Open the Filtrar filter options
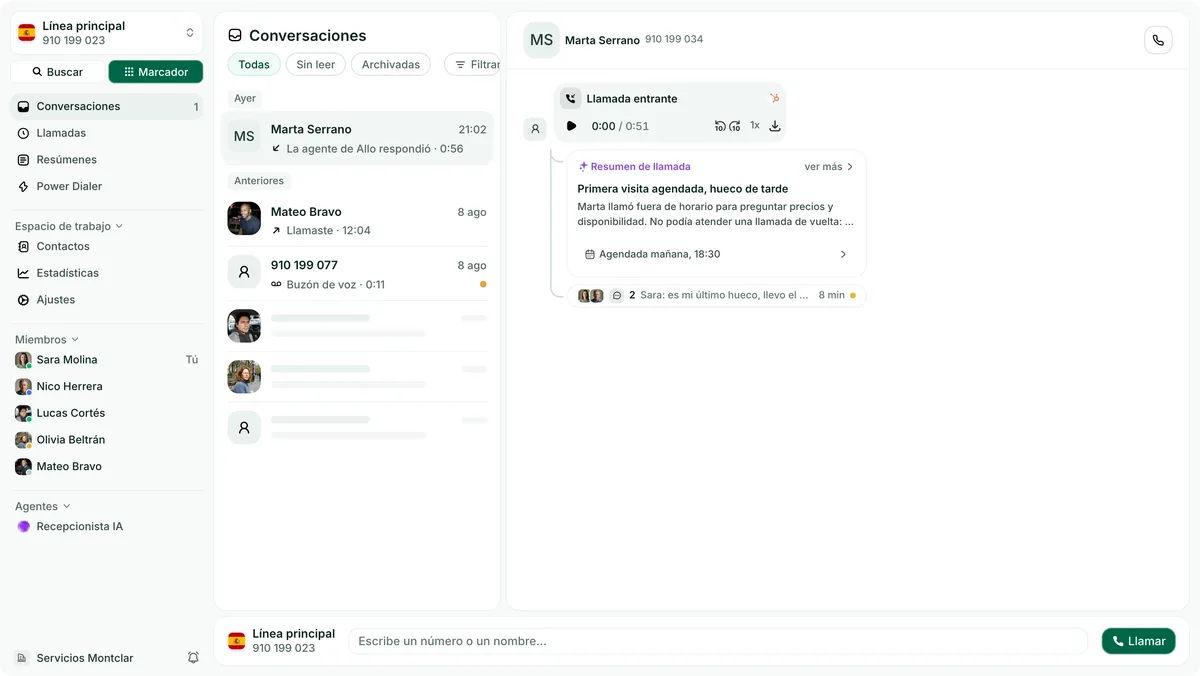1200x676 pixels. (x=474, y=64)
